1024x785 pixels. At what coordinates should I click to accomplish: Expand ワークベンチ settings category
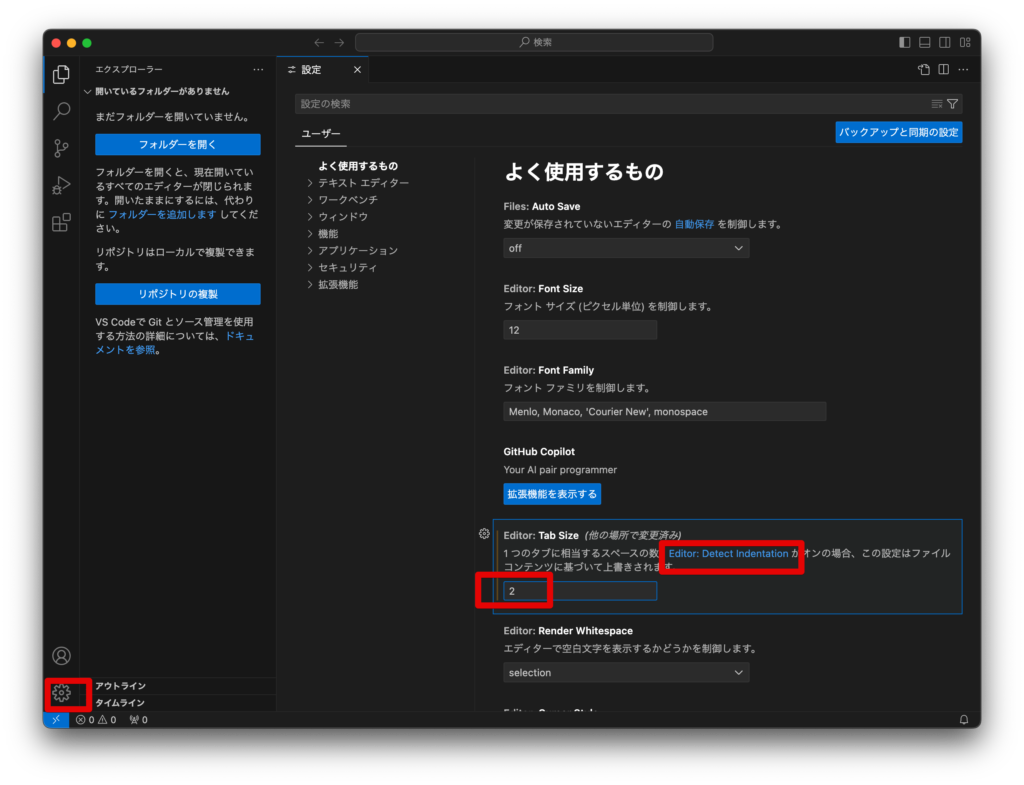[x=342, y=200]
